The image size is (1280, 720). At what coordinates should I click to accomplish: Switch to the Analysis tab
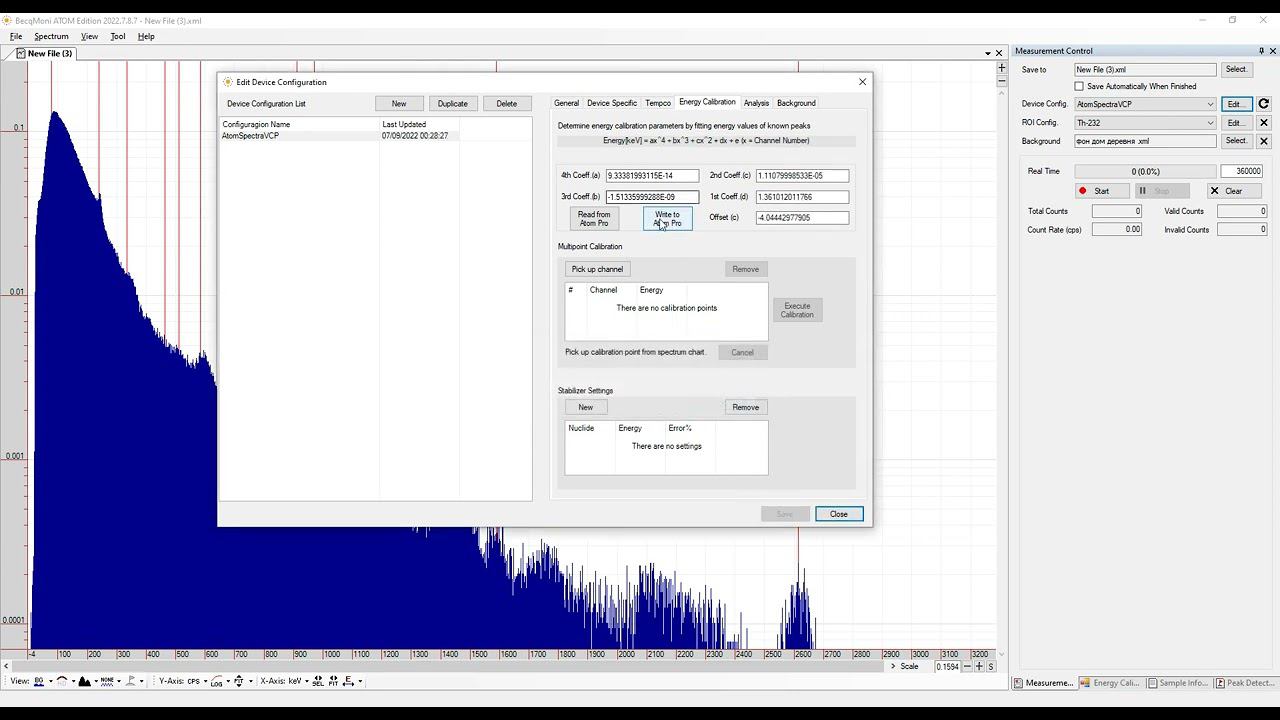756,103
